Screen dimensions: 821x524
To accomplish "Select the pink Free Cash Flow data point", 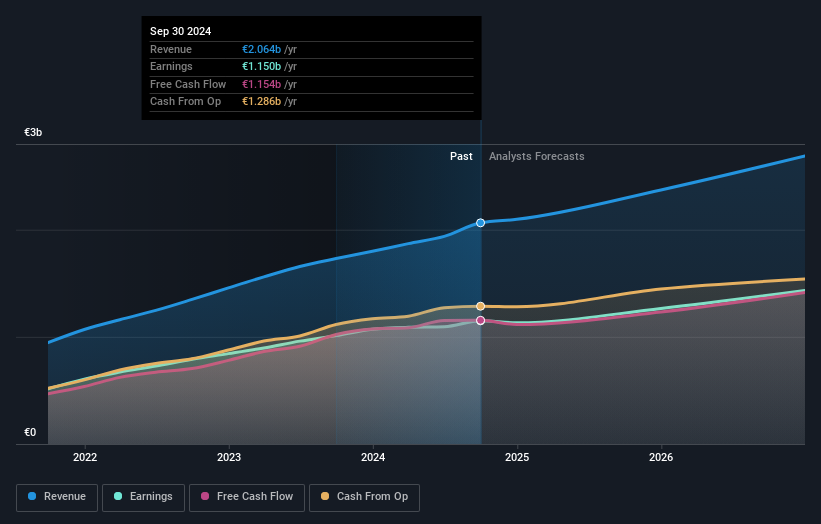I will tap(480, 320).
